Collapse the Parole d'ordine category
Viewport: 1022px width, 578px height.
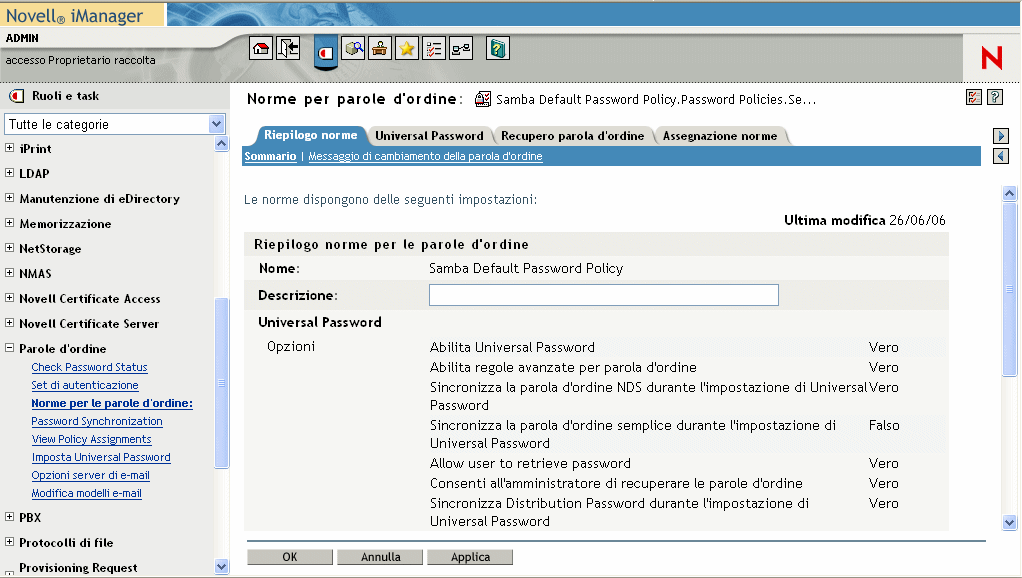pos(10,349)
